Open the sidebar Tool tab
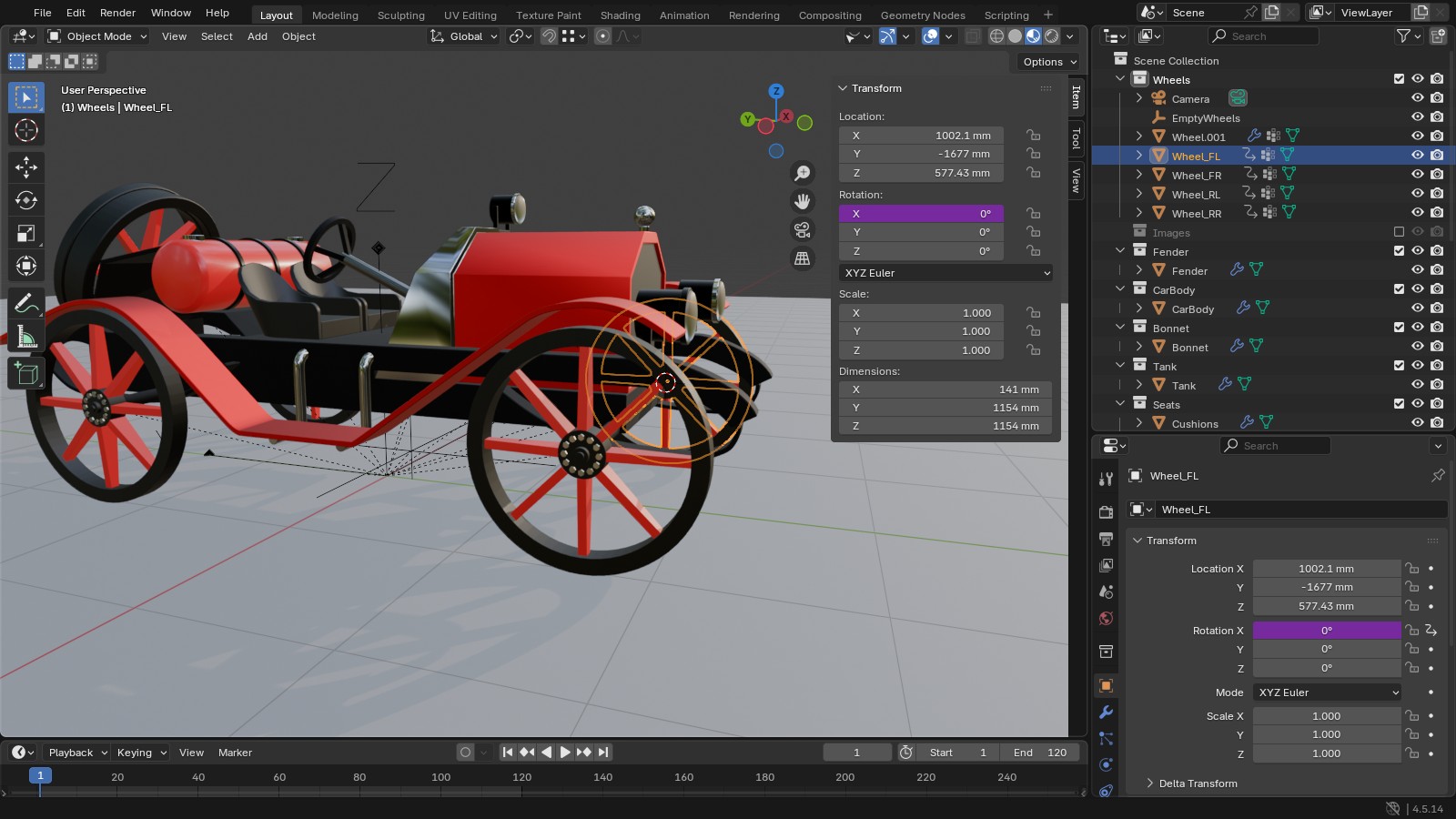Image resolution: width=1456 pixels, height=819 pixels. coord(1077,138)
